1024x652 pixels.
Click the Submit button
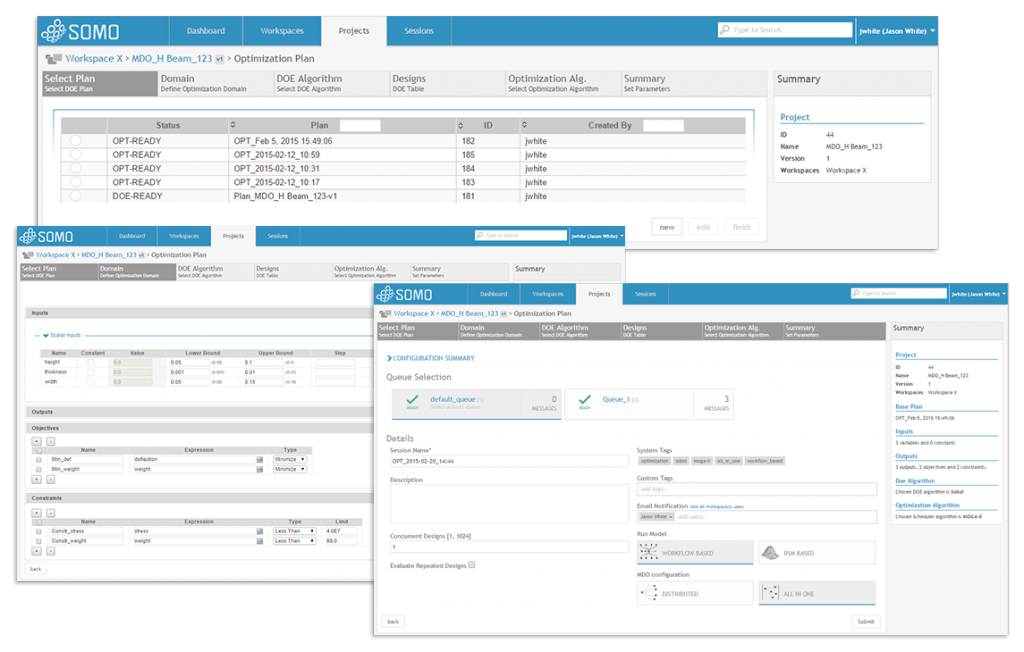click(x=866, y=622)
